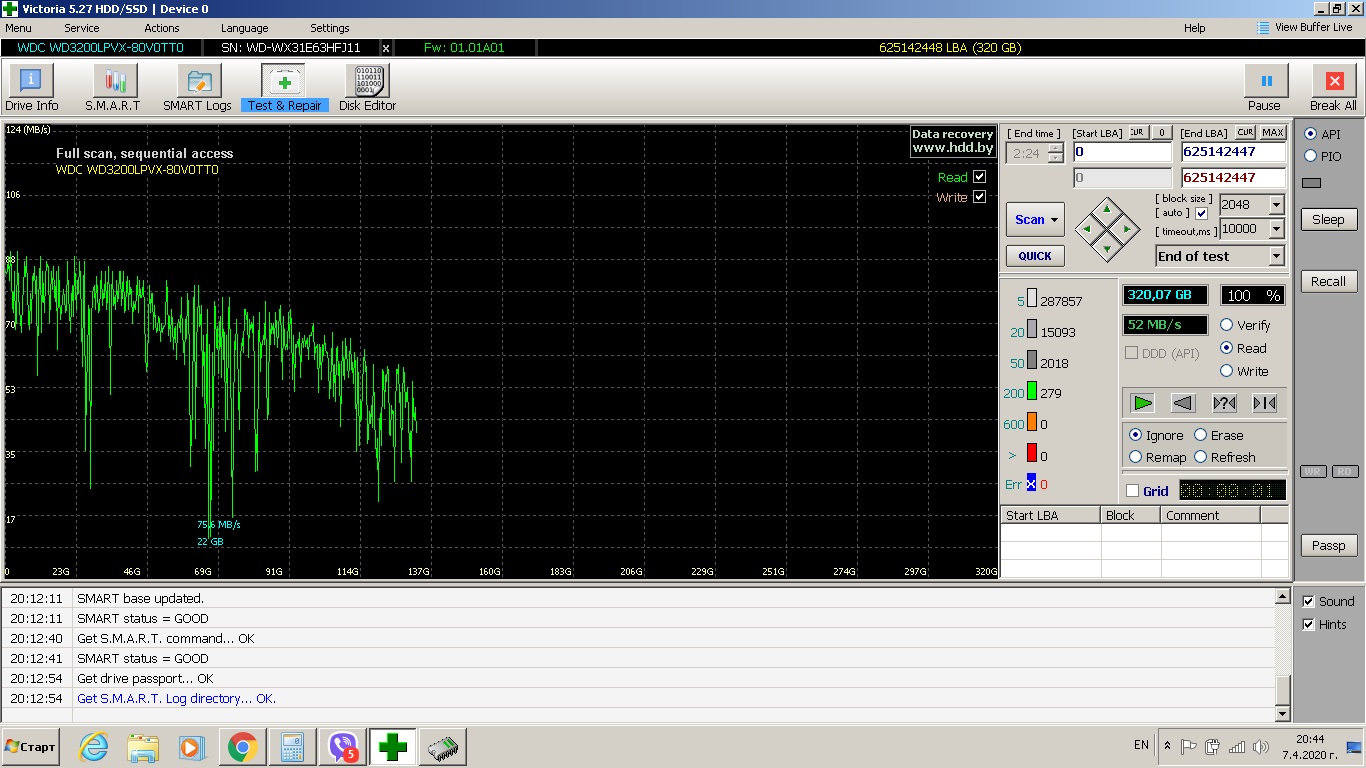
Task: Select the PIO mode radio button
Action: [x=1310, y=156]
